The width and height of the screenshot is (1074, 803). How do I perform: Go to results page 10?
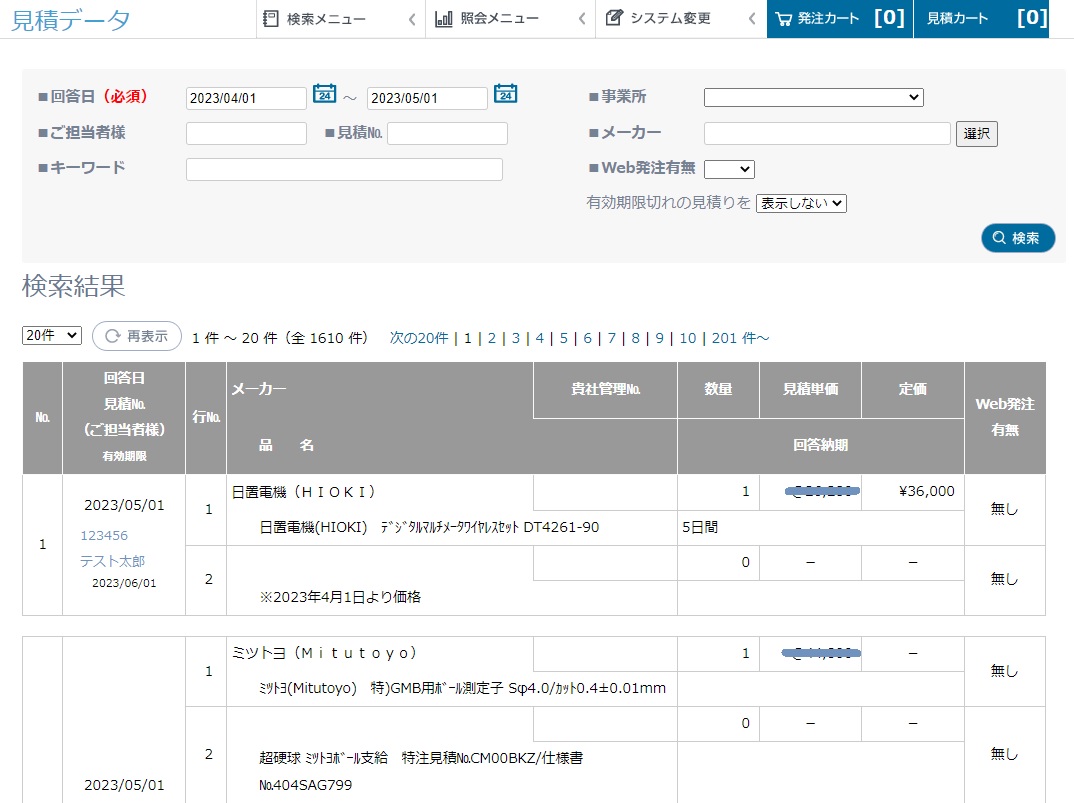pos(688,338)
